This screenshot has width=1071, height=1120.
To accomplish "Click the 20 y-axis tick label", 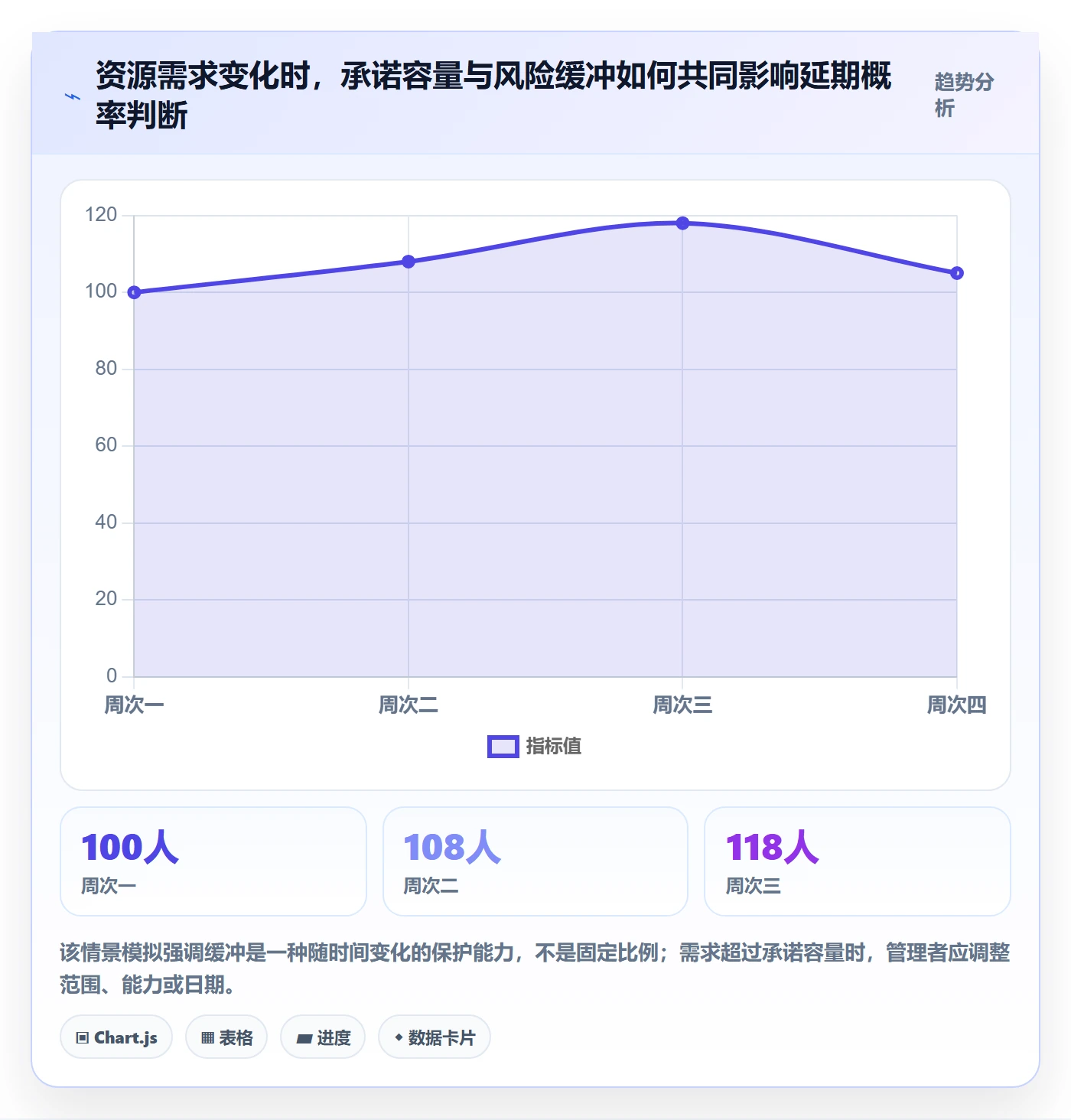I will pyautogui.click(x=106, y=599).
